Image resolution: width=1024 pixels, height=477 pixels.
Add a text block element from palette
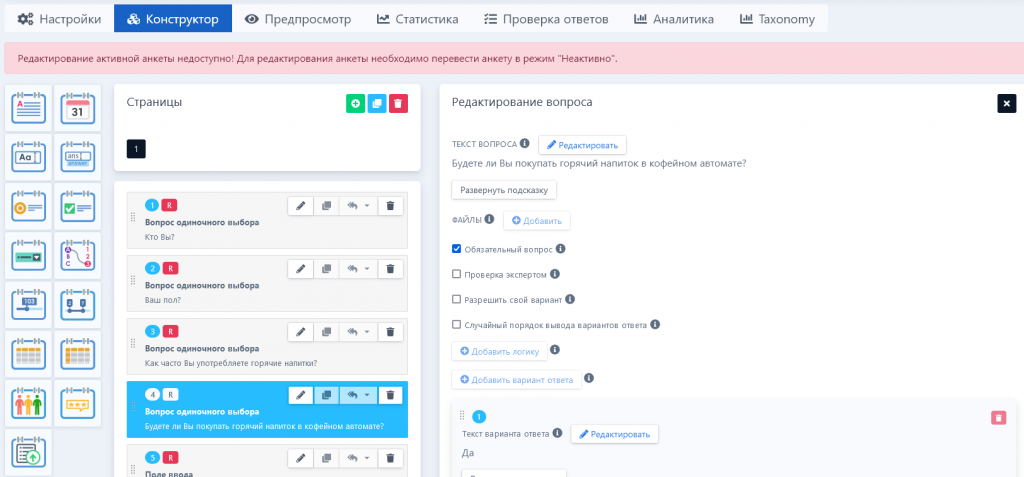pos(28,108)
